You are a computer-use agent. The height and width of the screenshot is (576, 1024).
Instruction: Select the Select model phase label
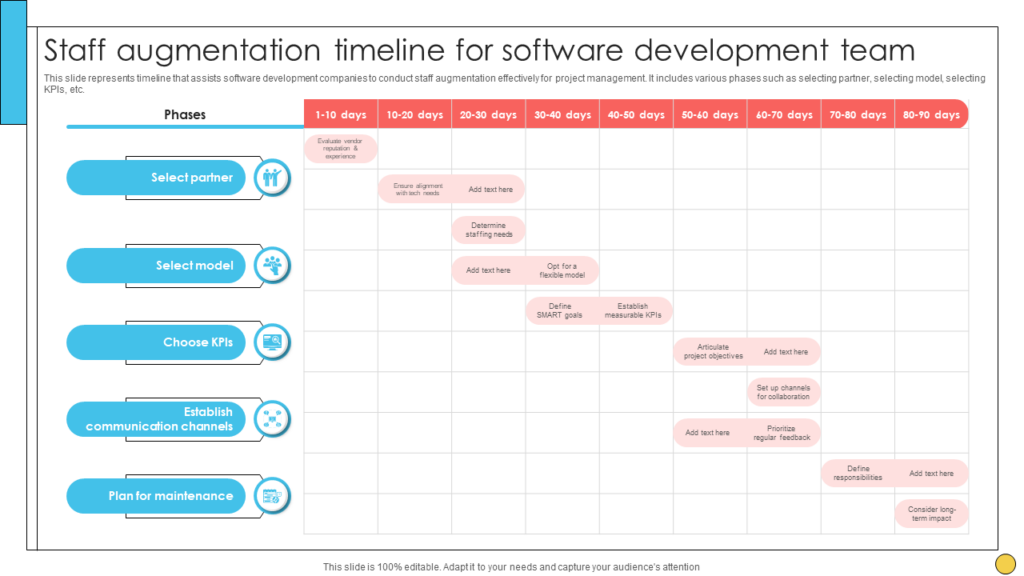(156, 266)
